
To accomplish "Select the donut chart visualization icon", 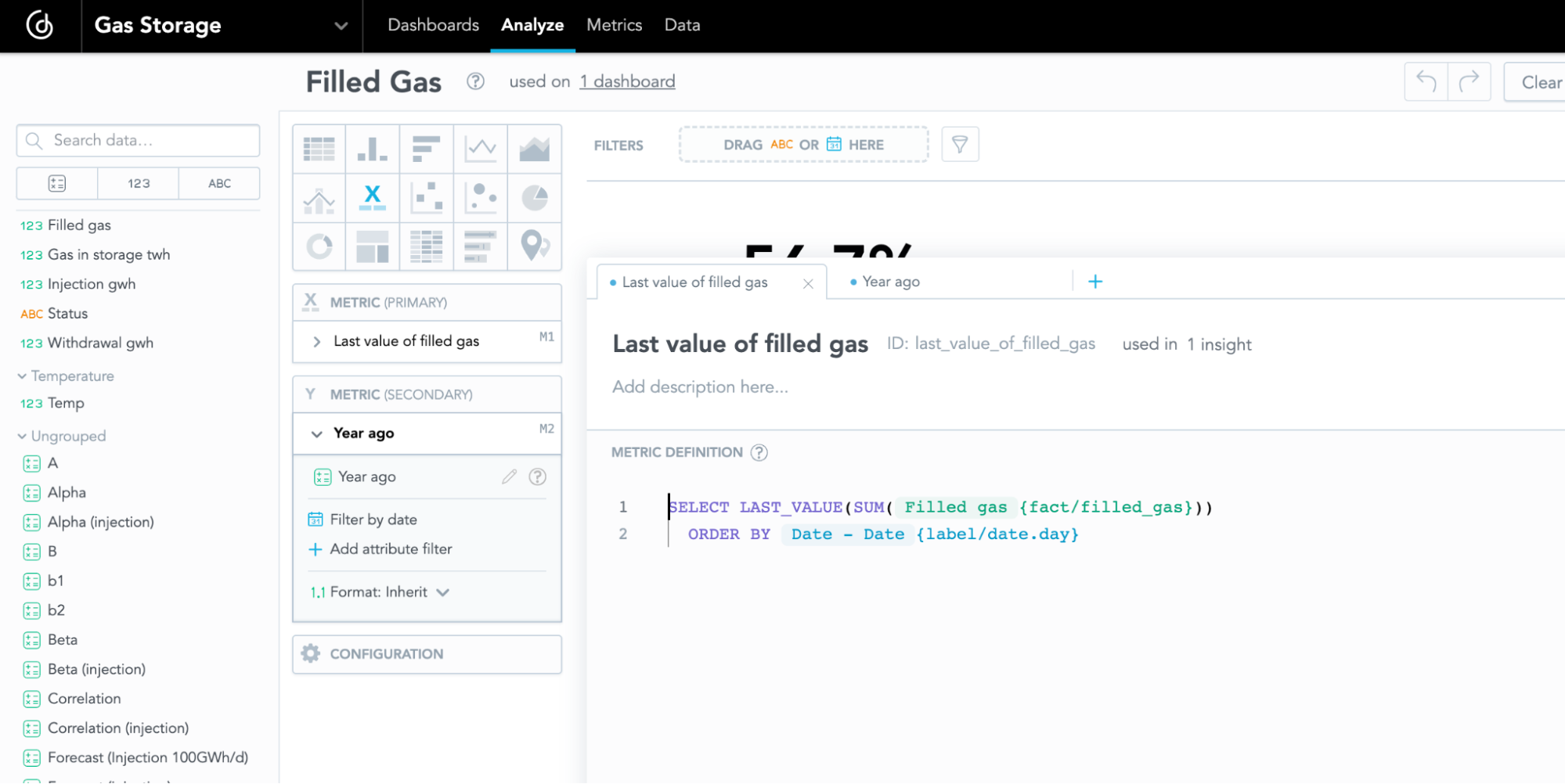I will pos(319,246).
